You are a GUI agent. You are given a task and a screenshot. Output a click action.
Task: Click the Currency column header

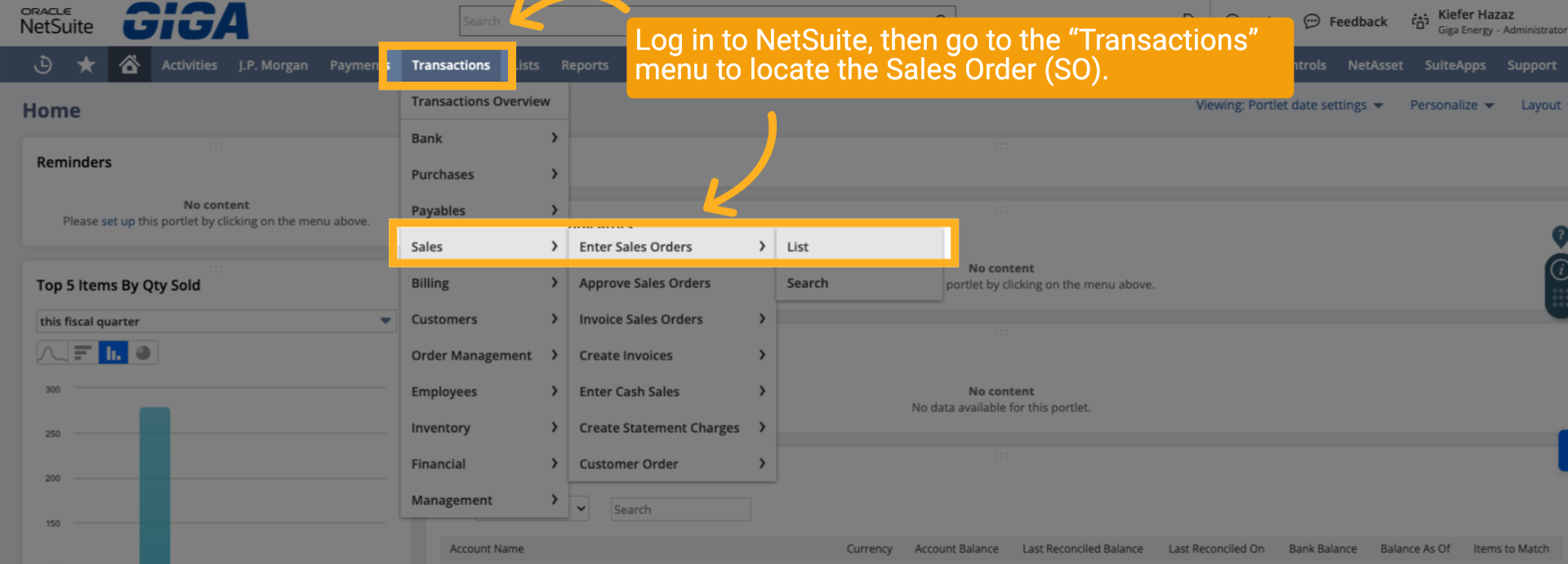click(869, 548)
